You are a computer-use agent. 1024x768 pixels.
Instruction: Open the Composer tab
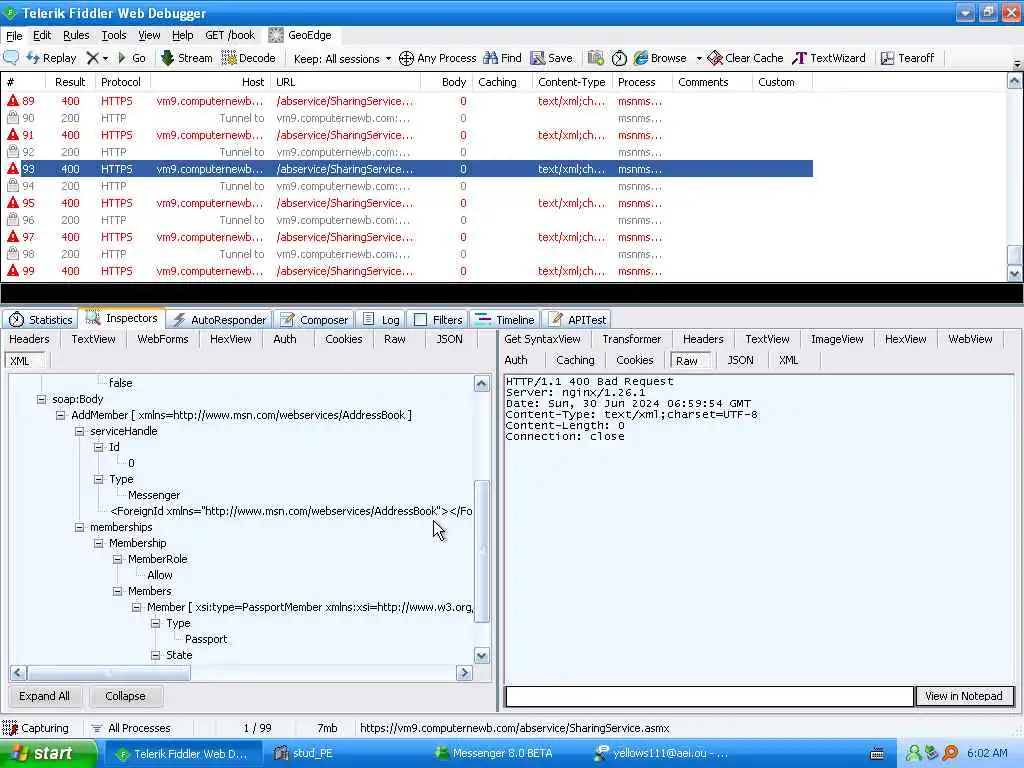(x=314, y=319)
